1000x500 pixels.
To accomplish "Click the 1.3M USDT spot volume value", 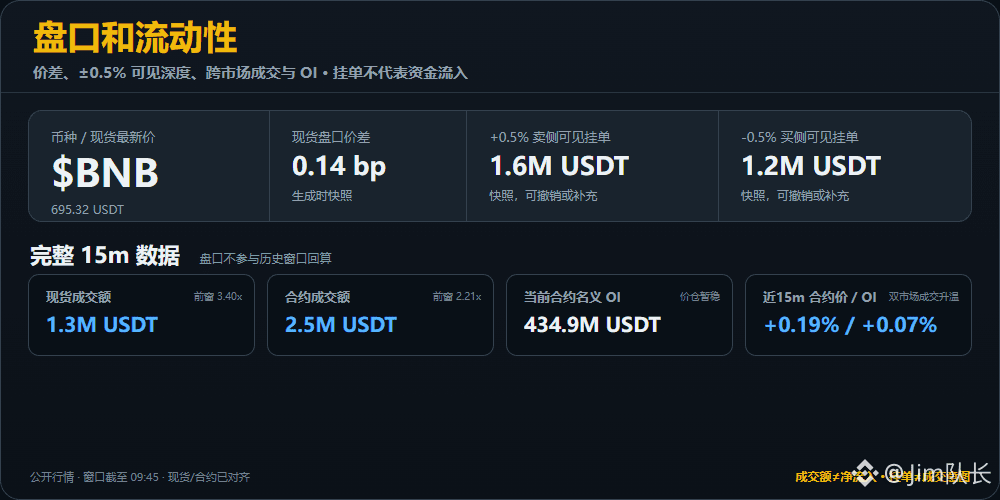I will [x=102, y=325].
